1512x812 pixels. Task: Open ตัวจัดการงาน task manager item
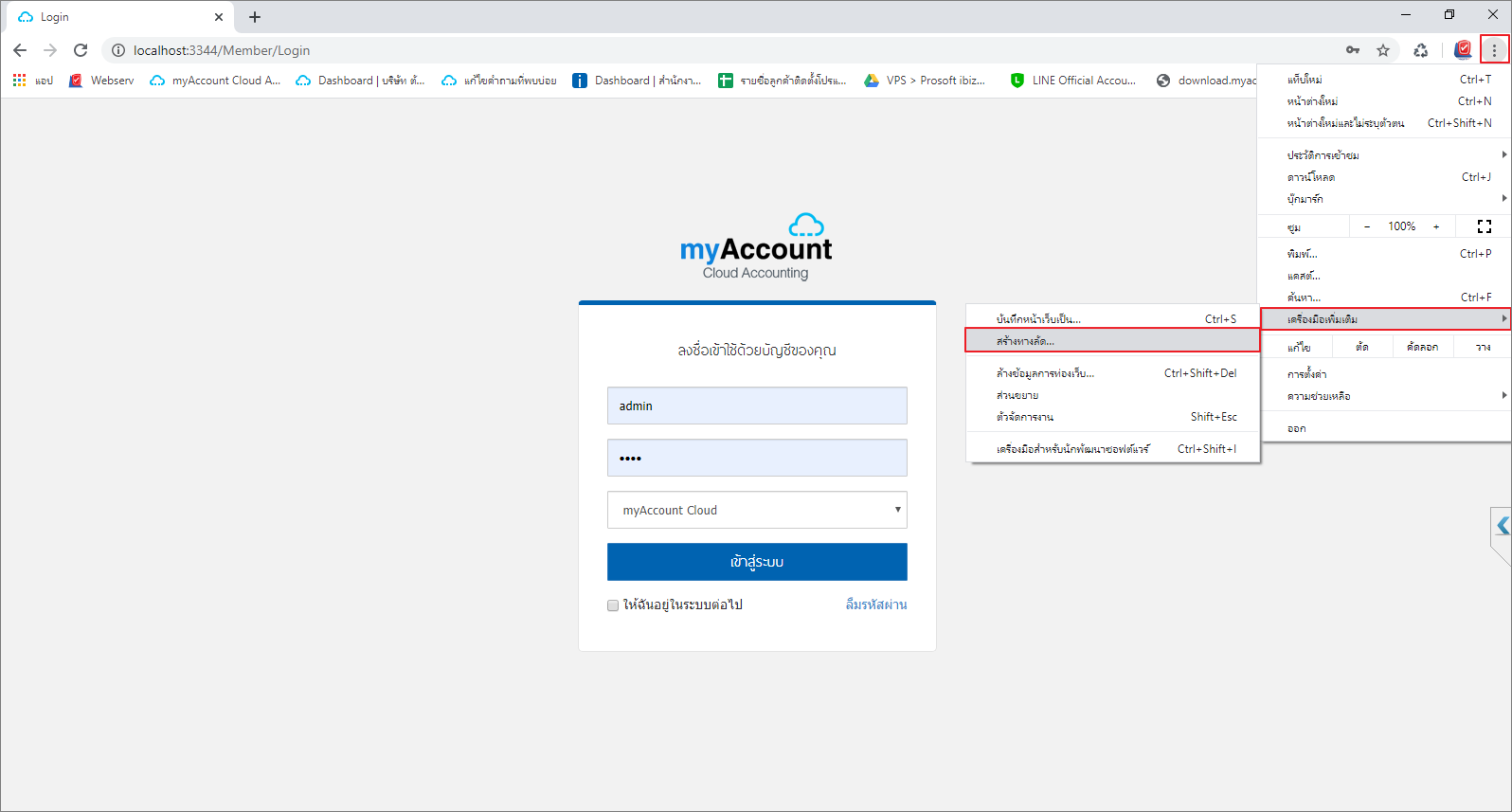tap(1113, 417)
